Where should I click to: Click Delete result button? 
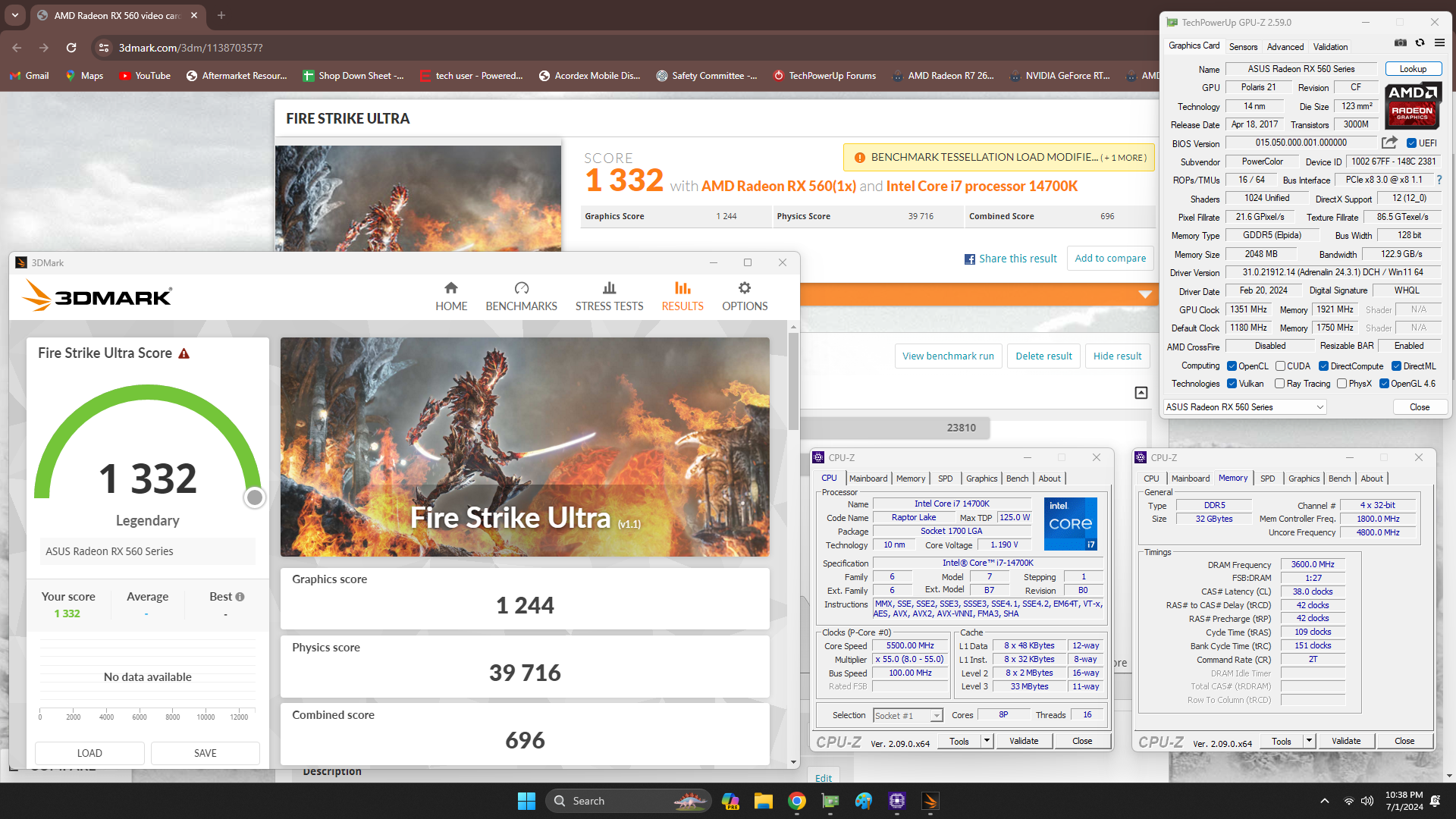(1043, 356)
